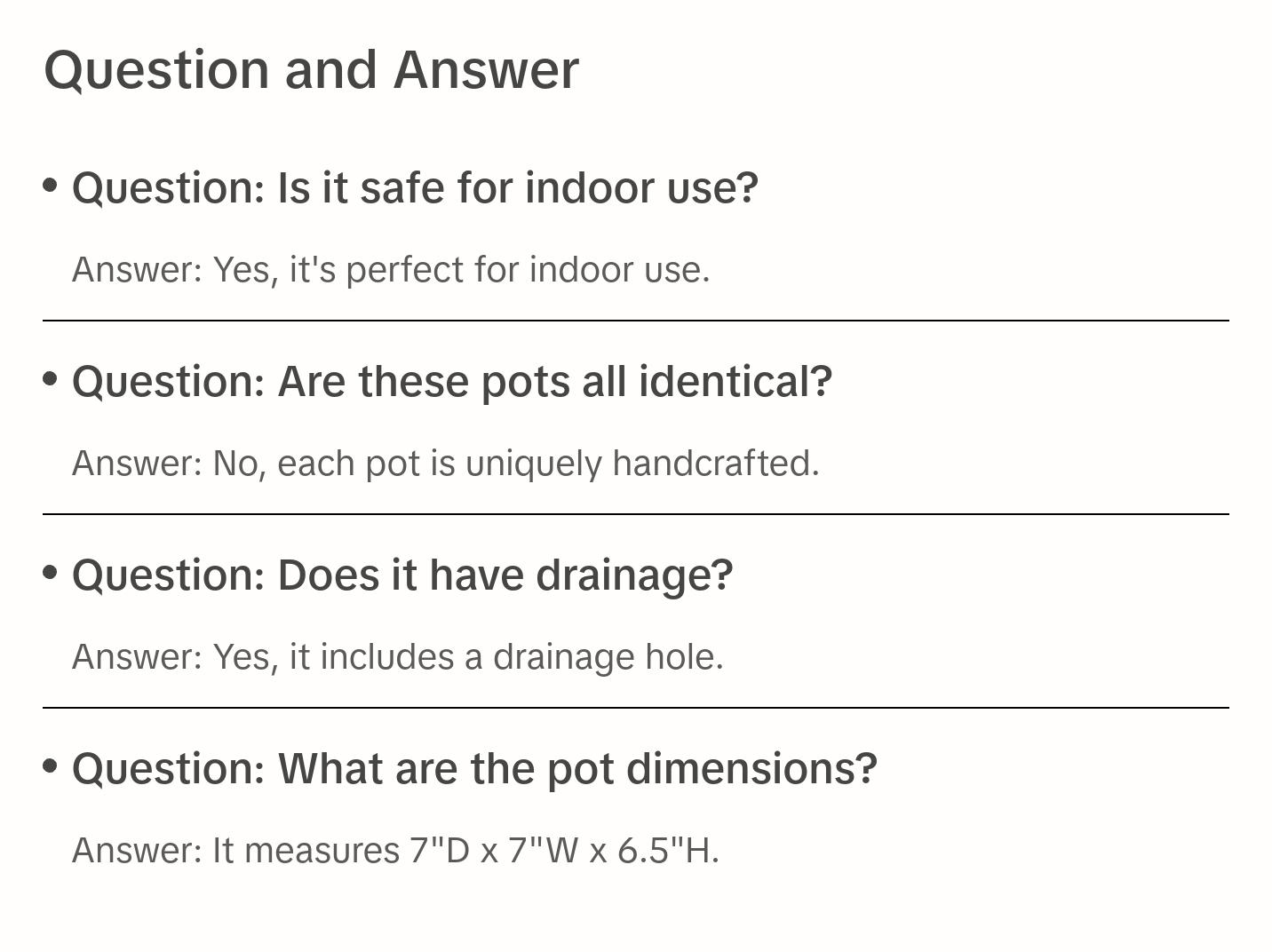Image resolution: width=1272 pixels, height=952 pixels.
Task: Click the "Question and Answer" heading
Action: [311, 70]
